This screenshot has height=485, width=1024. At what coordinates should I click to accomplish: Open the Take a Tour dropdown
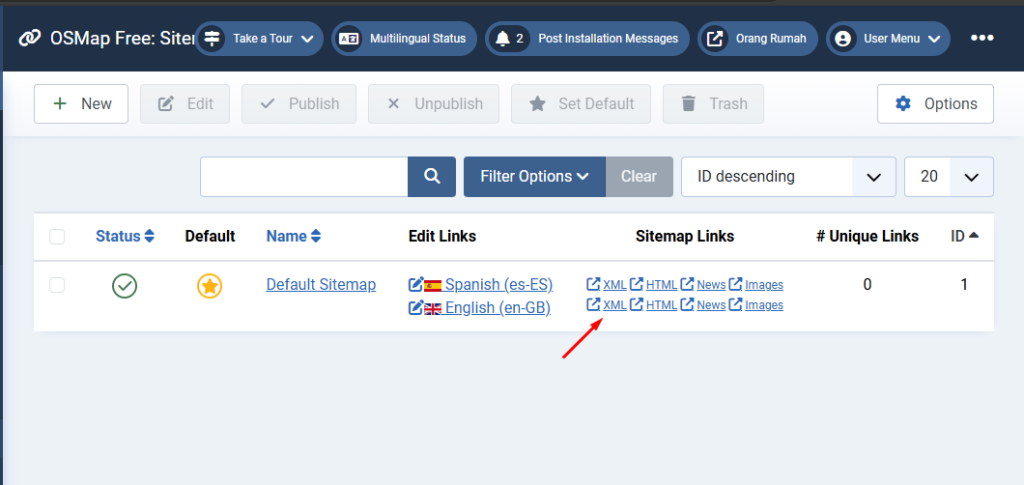(259, 39)
